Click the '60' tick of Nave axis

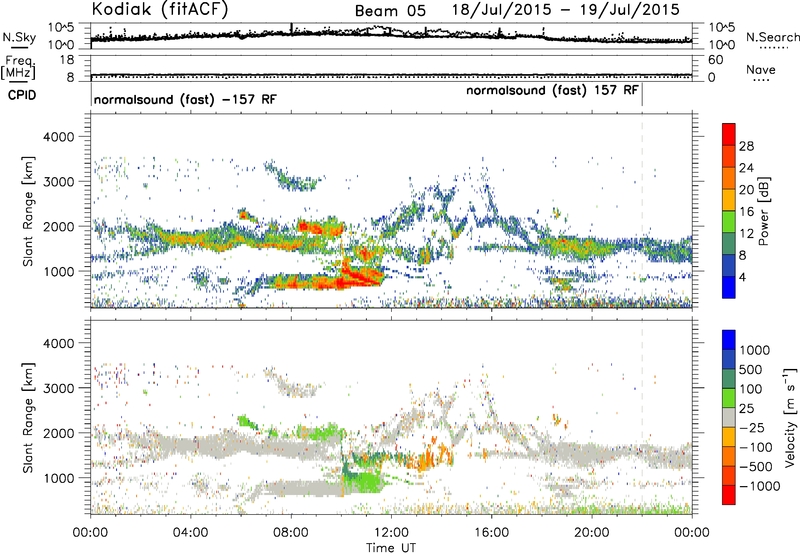pos(715,60)
